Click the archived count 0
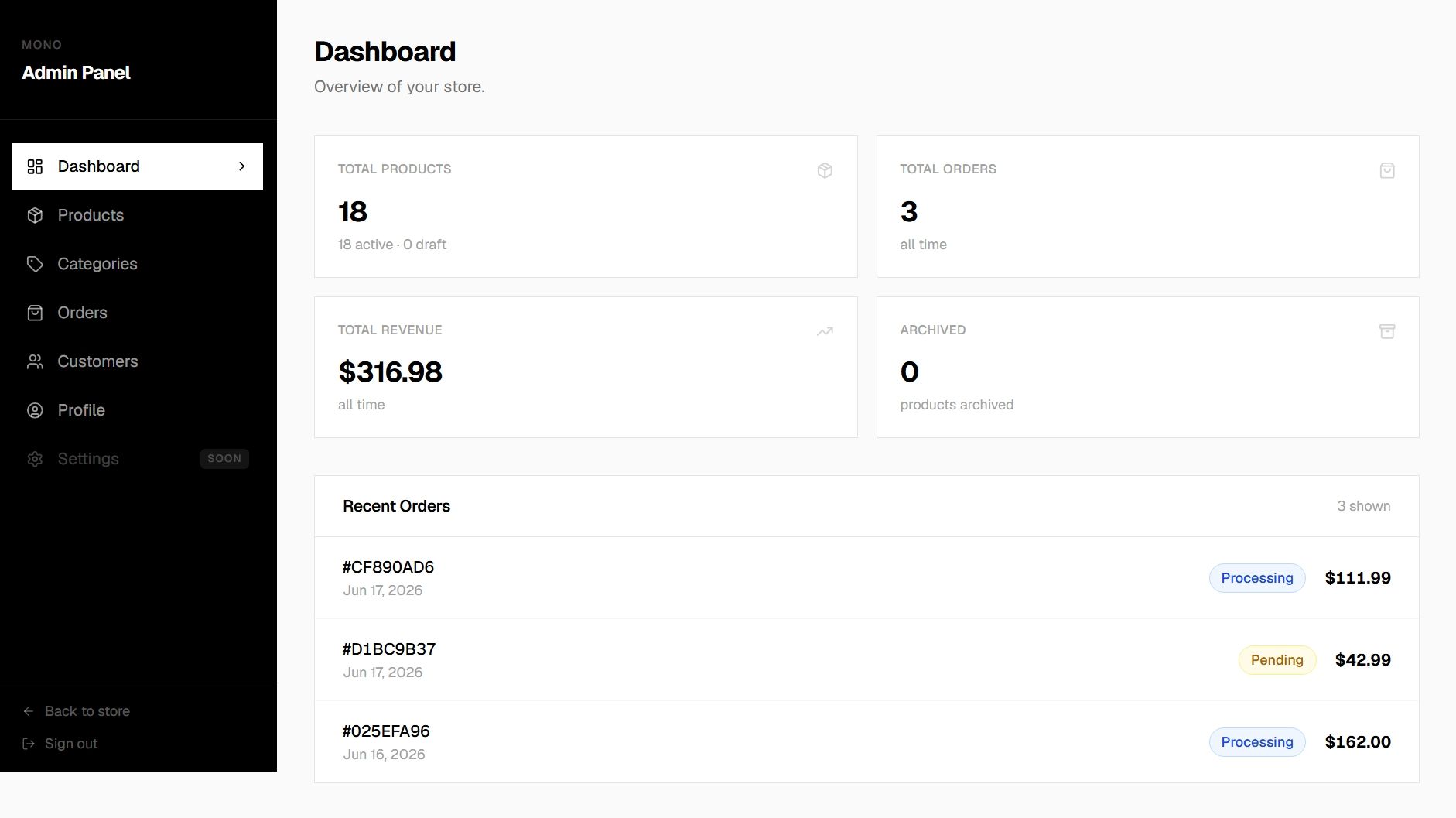This screenshot has height=818, width=1456. (910, 372)
